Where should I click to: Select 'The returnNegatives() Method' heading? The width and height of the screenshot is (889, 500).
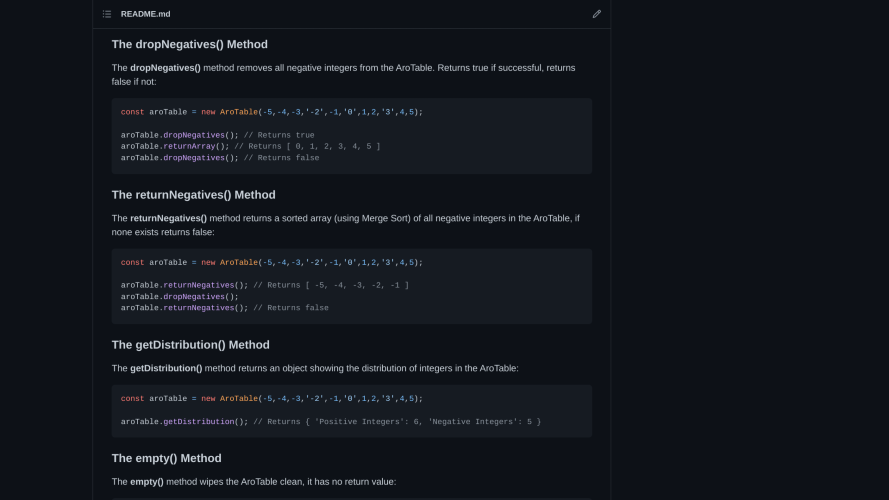pos(193,195)
